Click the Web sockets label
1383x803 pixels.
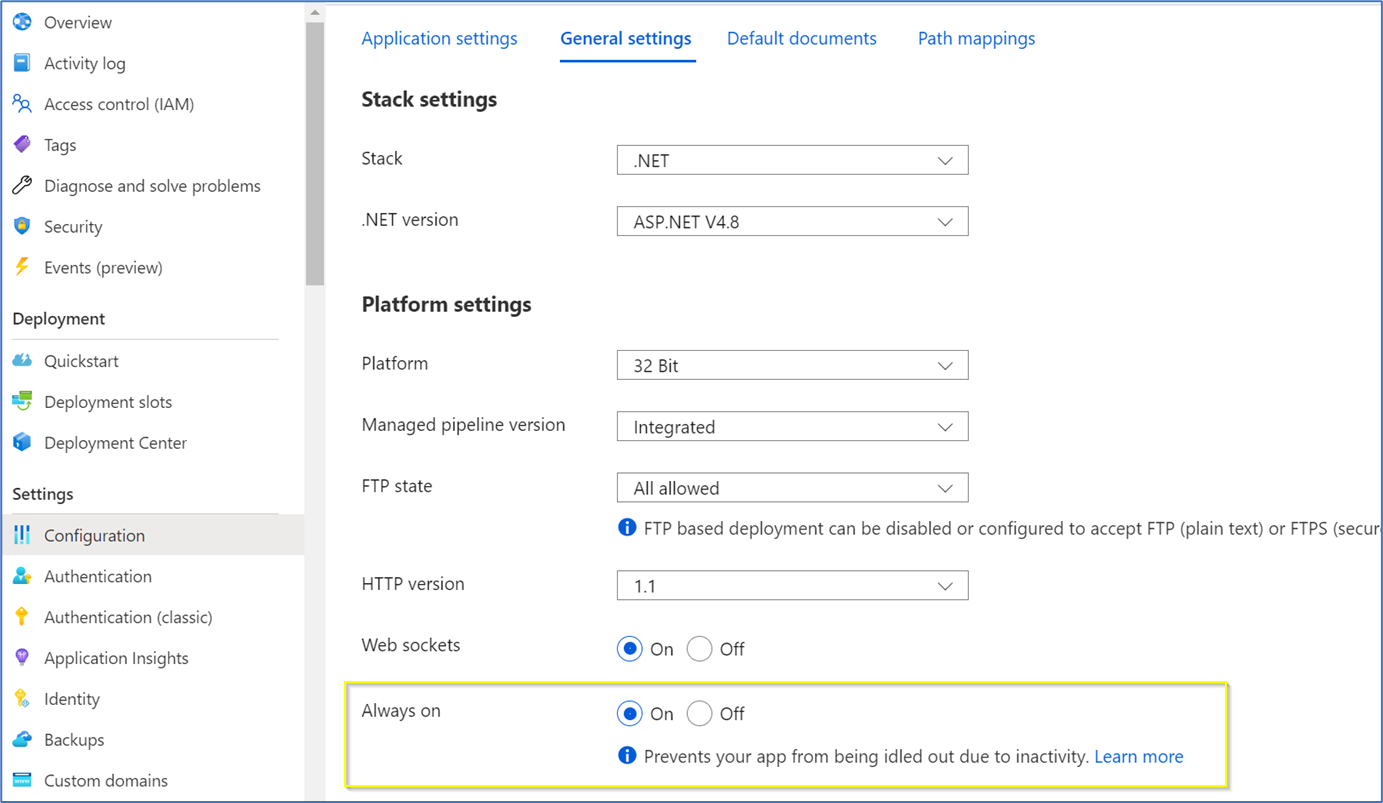(x=411, y=645)
